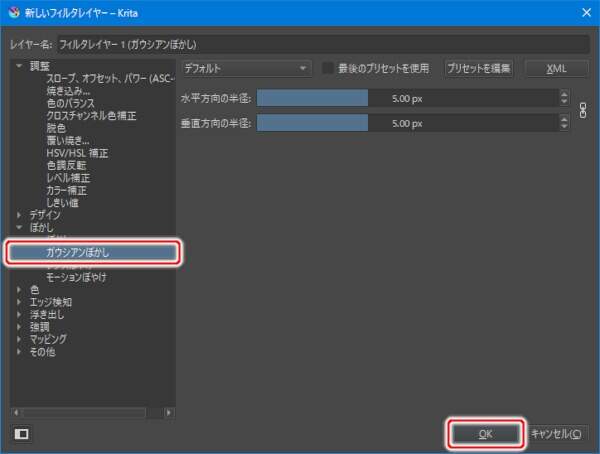Click the ぼかし category label
Viewport: 600px width, 454px height.
[x=42, y=227]
